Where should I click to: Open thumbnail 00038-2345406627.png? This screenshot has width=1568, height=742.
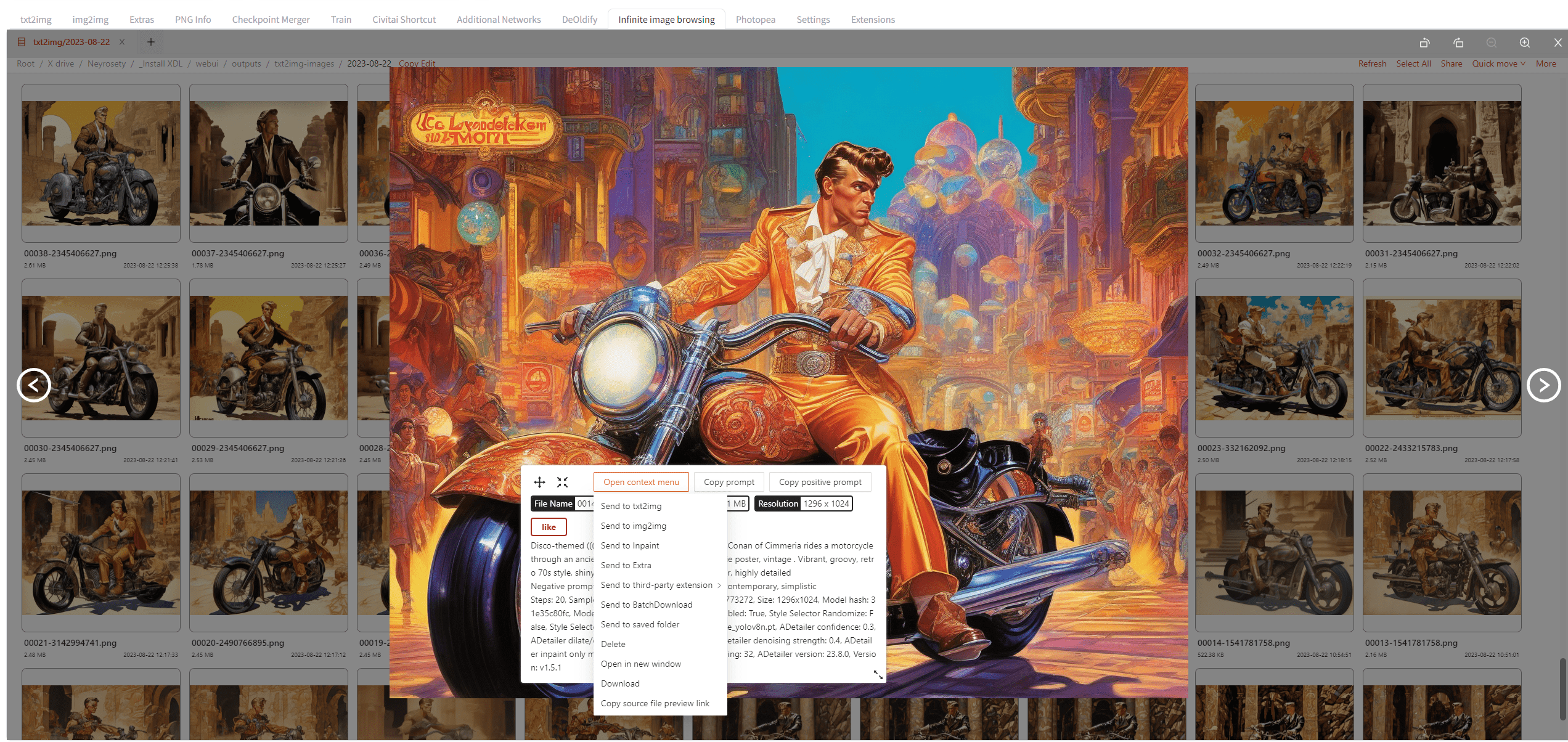click(101, 163)
